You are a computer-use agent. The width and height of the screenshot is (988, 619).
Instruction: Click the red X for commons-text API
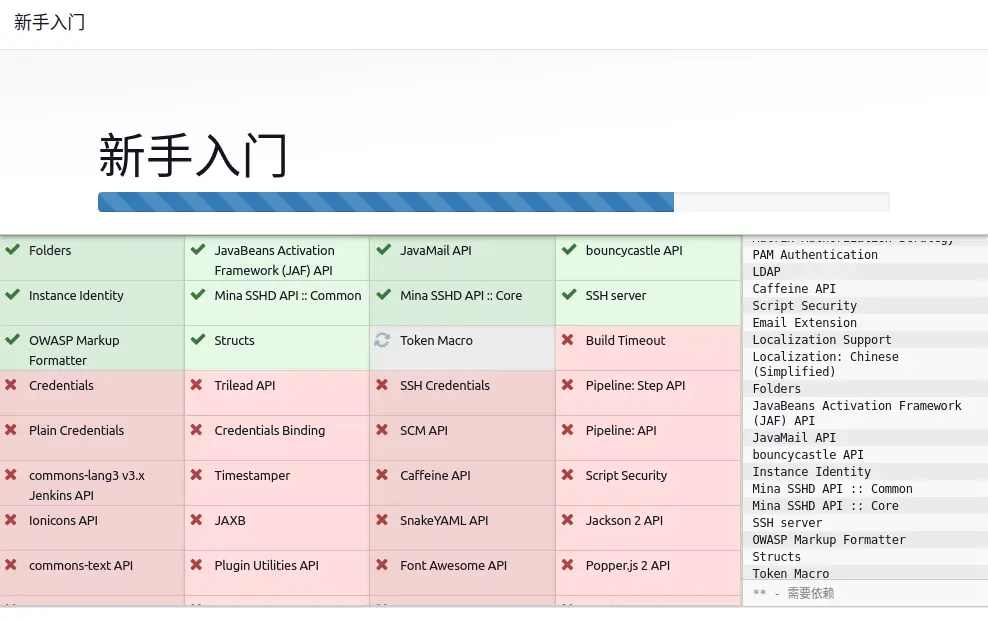click(11, 565)
